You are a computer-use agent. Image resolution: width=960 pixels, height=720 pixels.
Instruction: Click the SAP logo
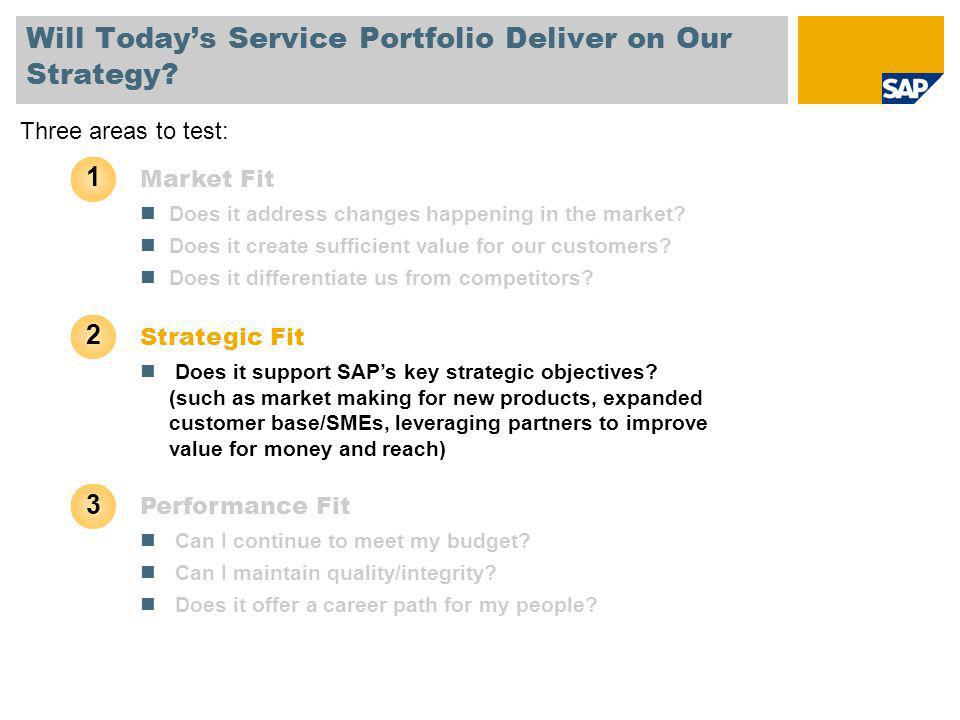coord(912,88)
